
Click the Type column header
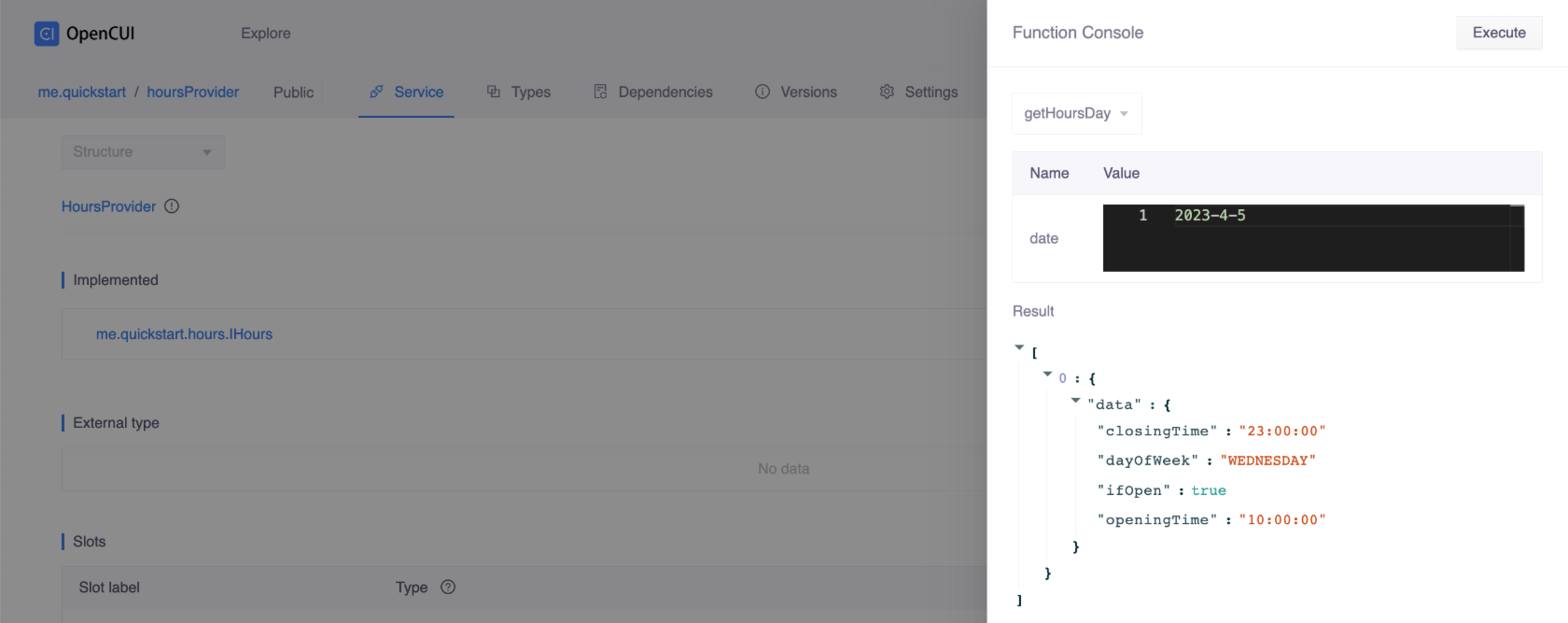coord(412,587)
